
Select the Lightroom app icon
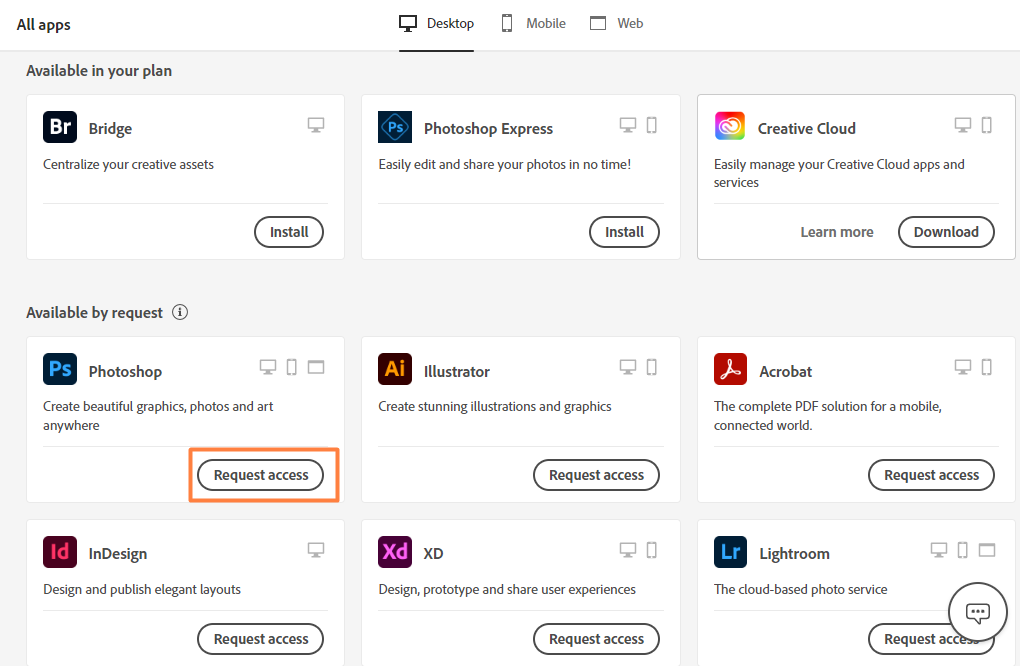pos(730,552)
